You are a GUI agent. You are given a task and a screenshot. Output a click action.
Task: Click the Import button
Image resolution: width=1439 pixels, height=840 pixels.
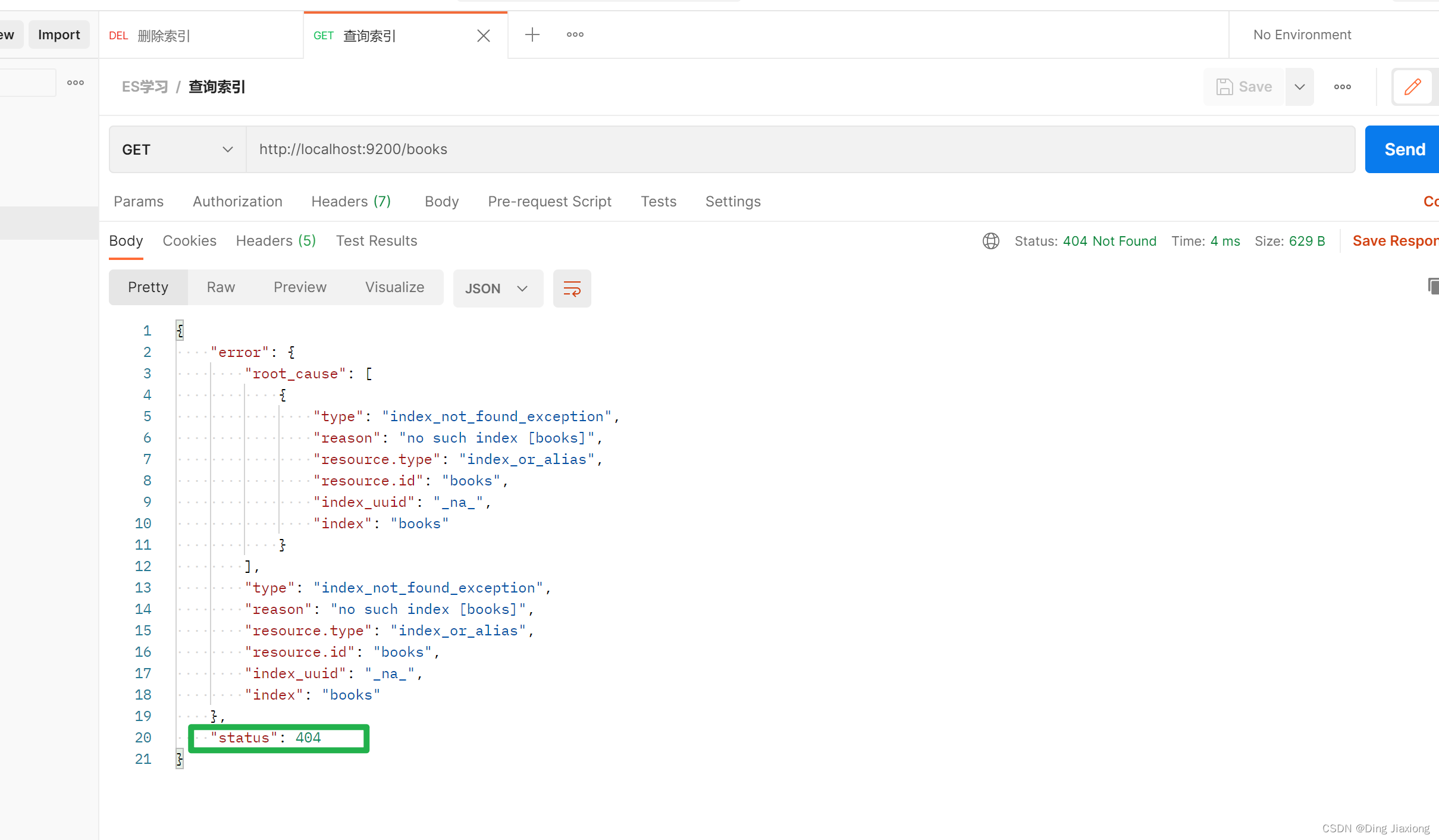(59, 35)
